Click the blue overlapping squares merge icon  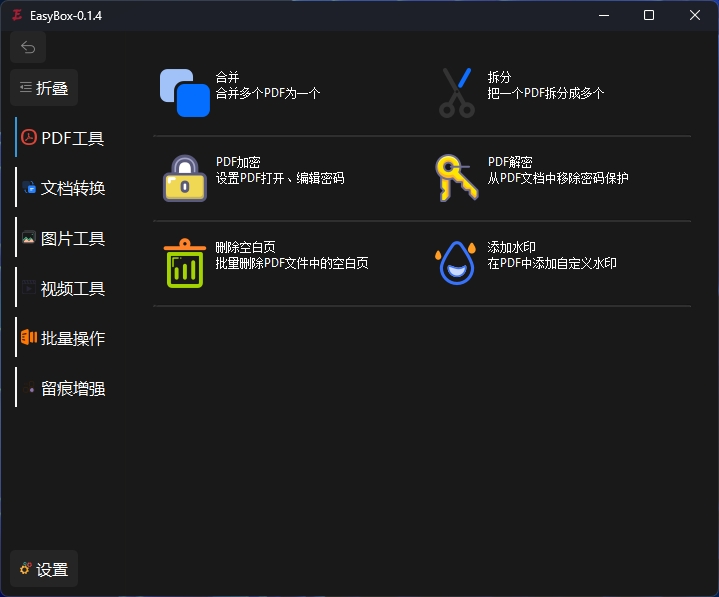click(185, 93)
